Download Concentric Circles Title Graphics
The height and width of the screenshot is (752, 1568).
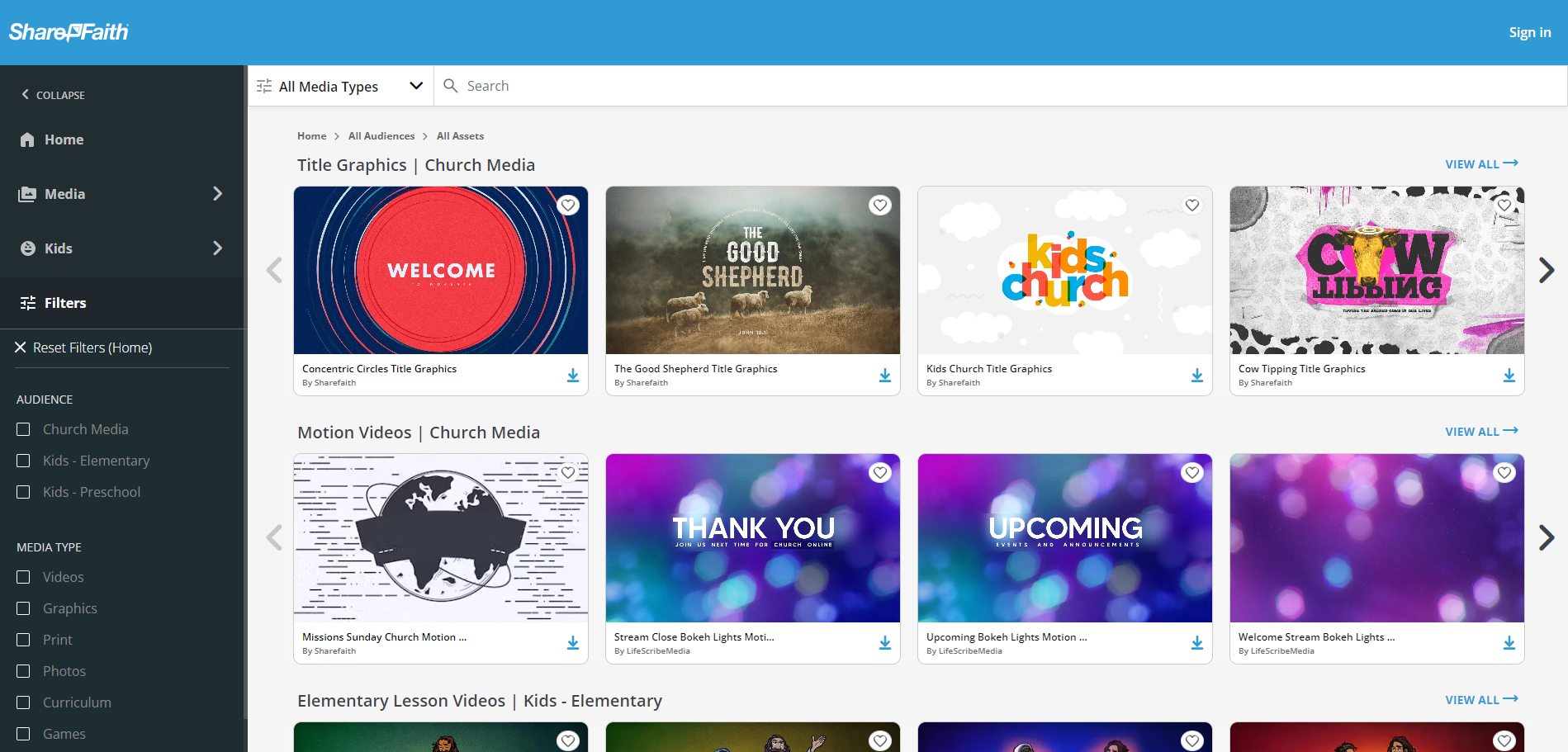[573, 376]
